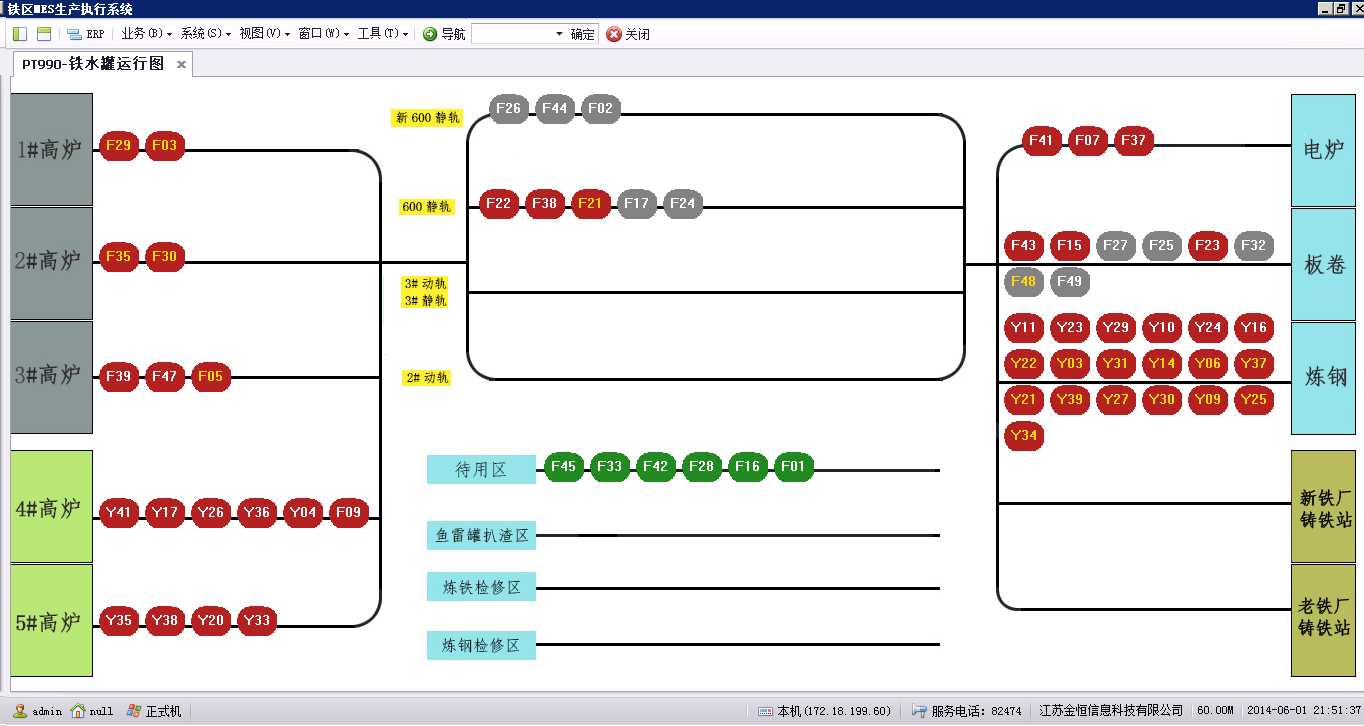The width and height of the screenshot is (1364, 726).
Task: Select the 炼钢 destination block
Action: tap(1323, 378)
